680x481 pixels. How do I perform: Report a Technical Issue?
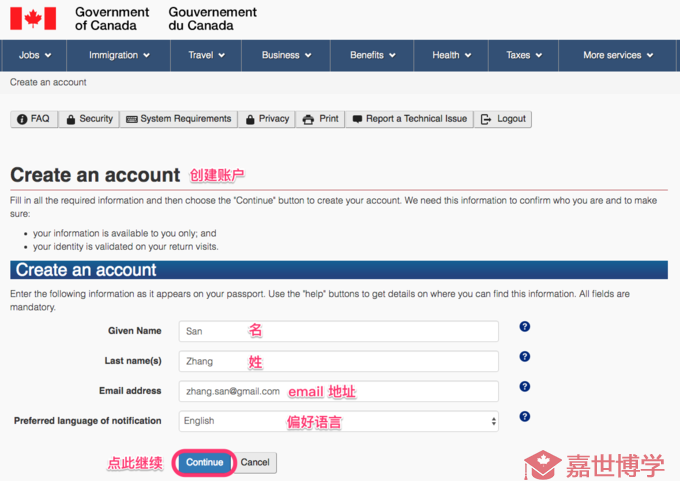[x=409, y=119]
